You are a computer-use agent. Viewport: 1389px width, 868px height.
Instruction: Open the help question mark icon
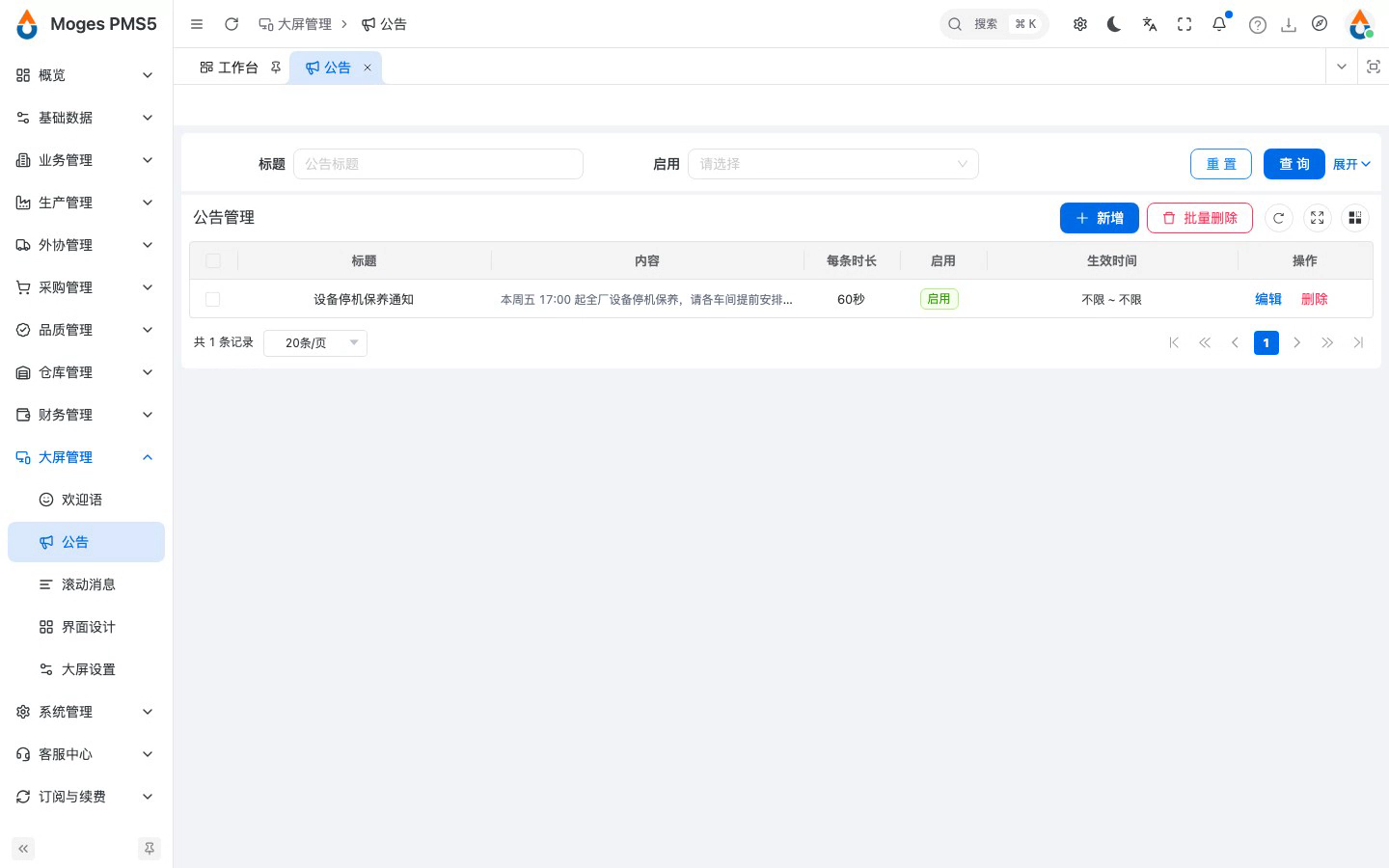(x=1258, y=25)
